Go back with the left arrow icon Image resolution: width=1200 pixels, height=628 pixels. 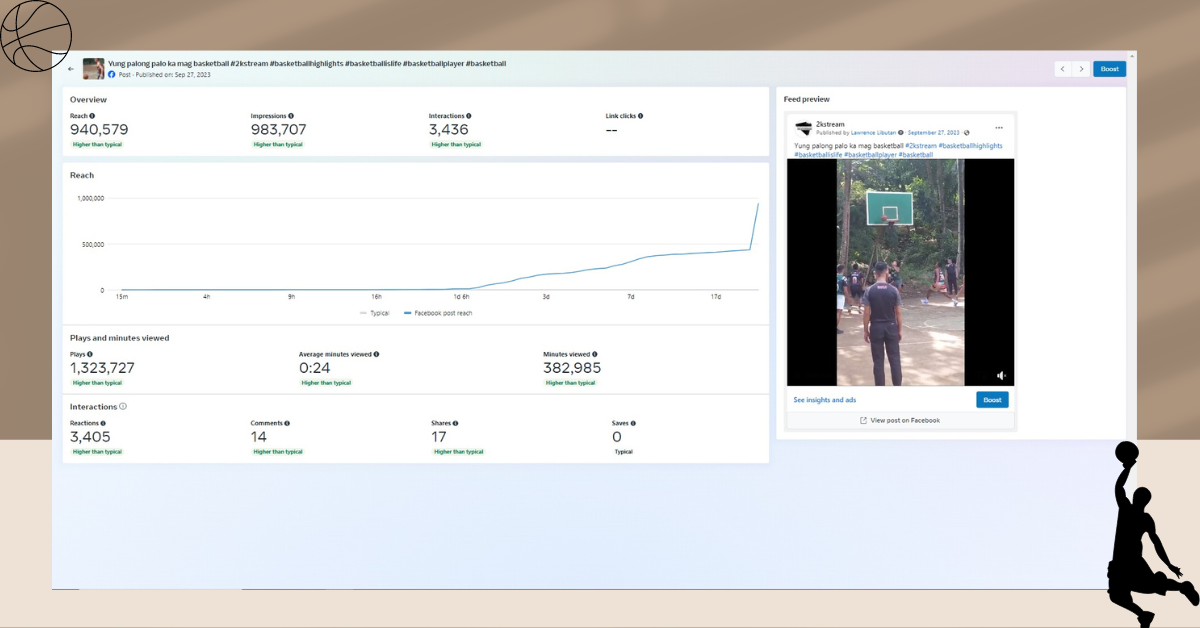(x=71, y=69)
